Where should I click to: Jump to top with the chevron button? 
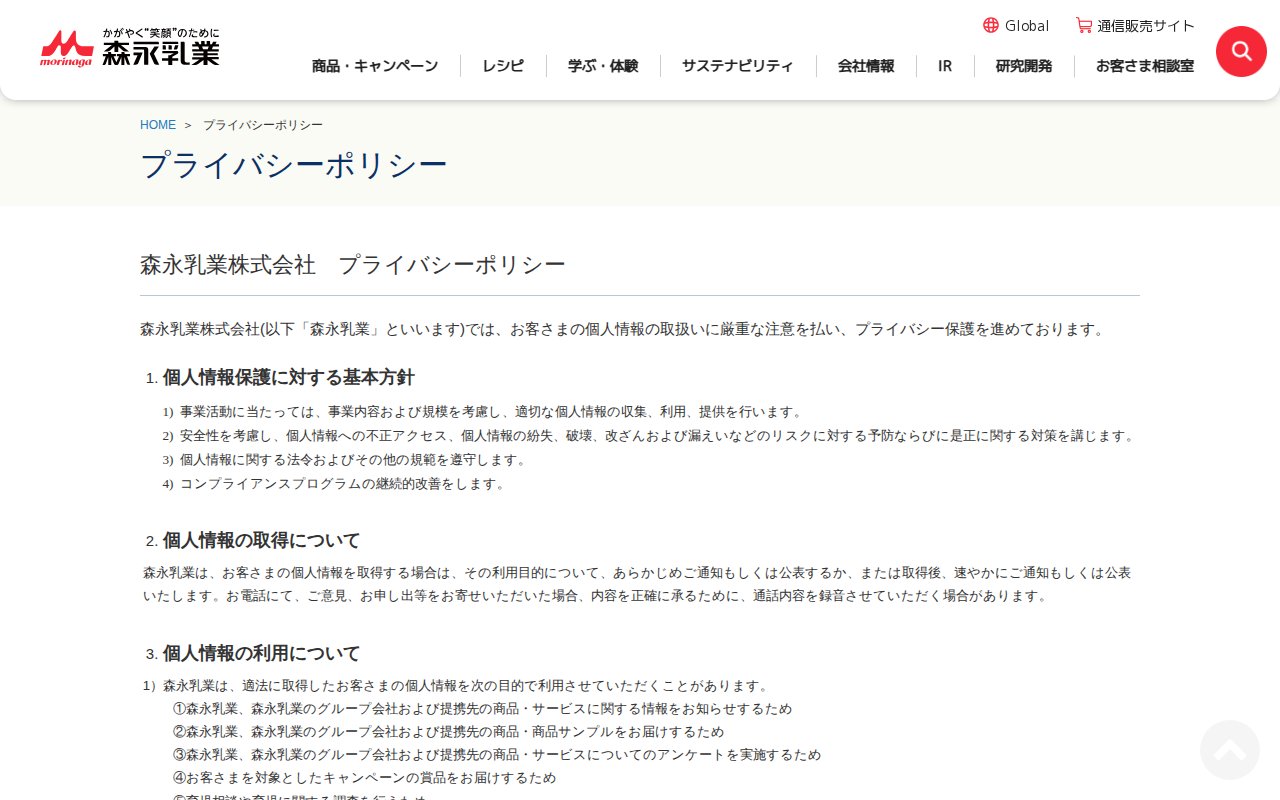click(x=1230, y=750)
